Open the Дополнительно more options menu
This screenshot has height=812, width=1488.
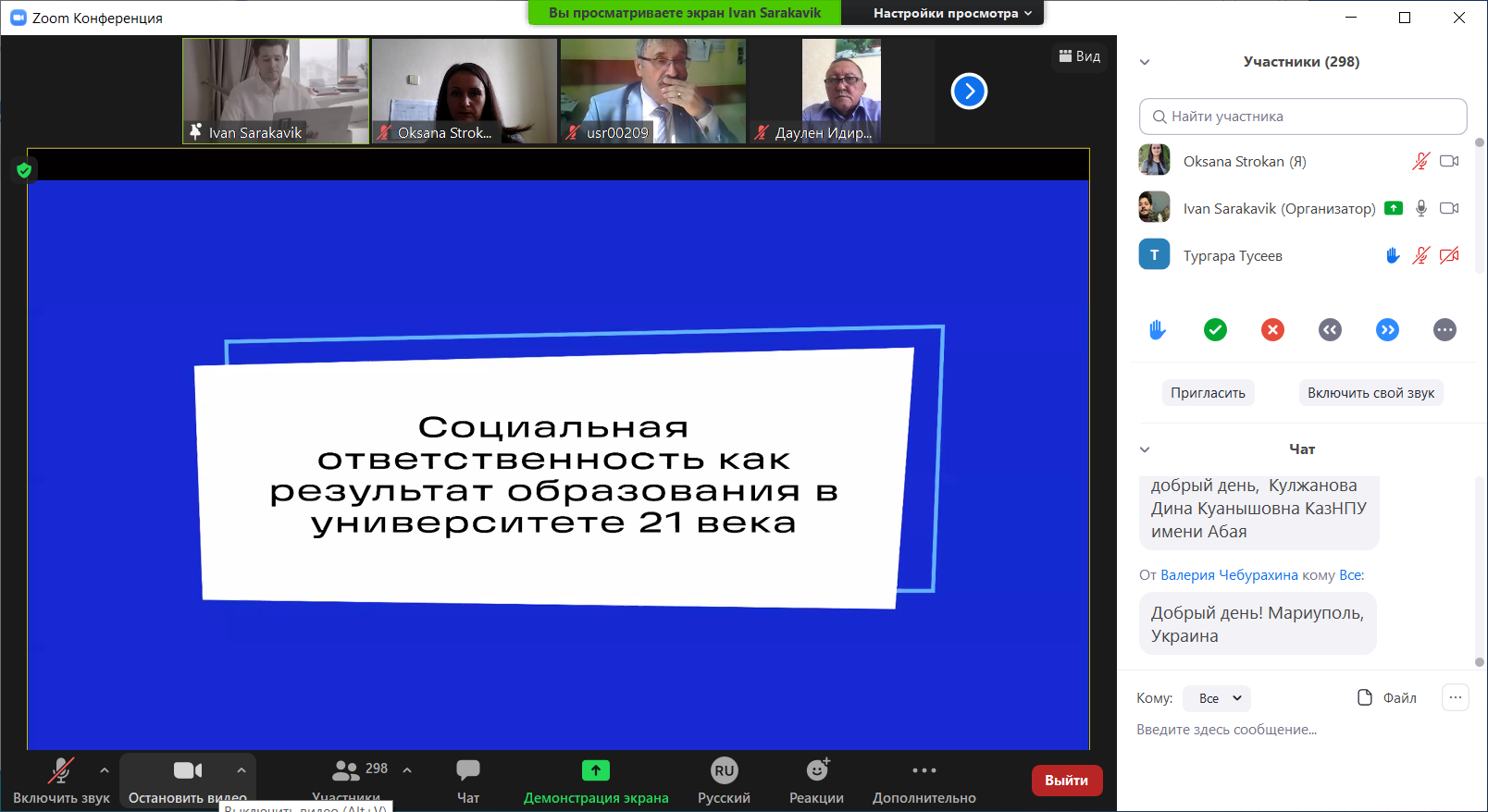pyautogui.click(x=924, y=781)
